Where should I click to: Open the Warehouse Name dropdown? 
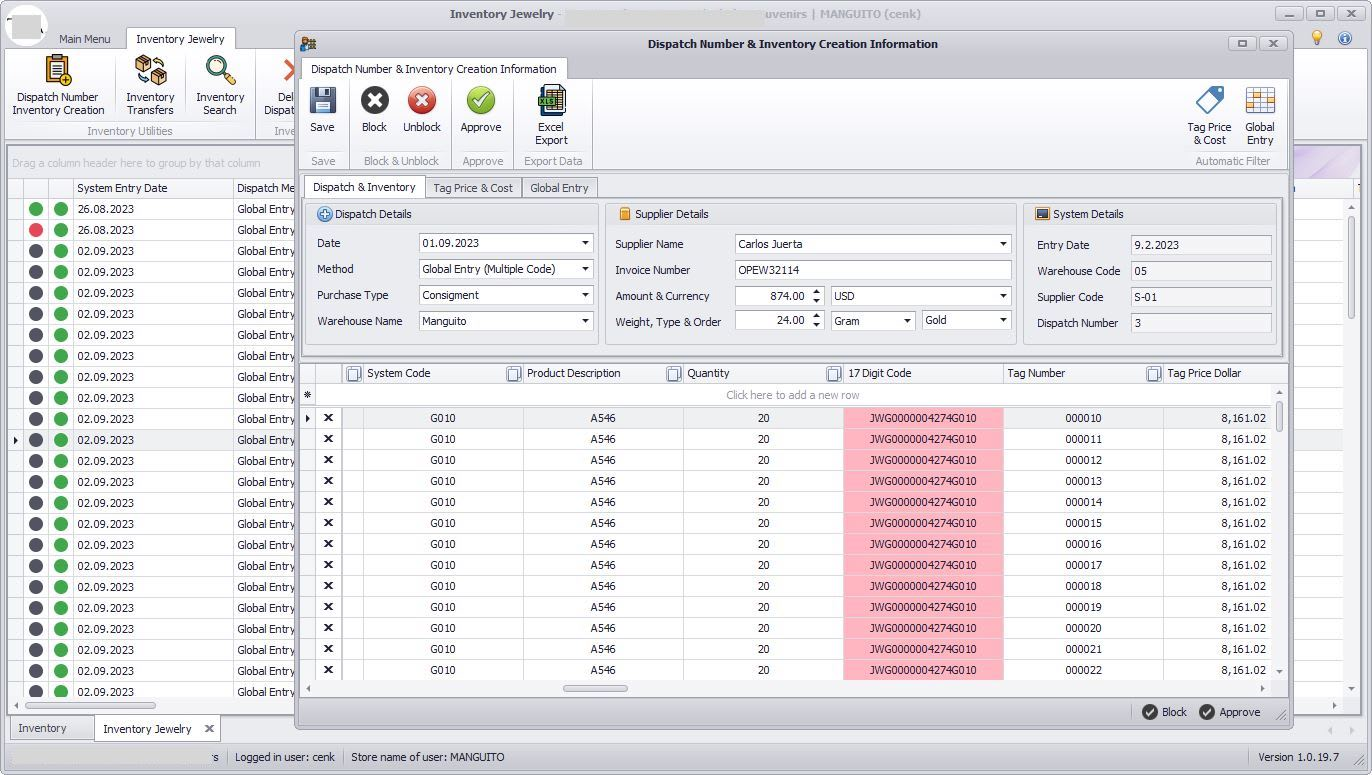click(585, 321)
